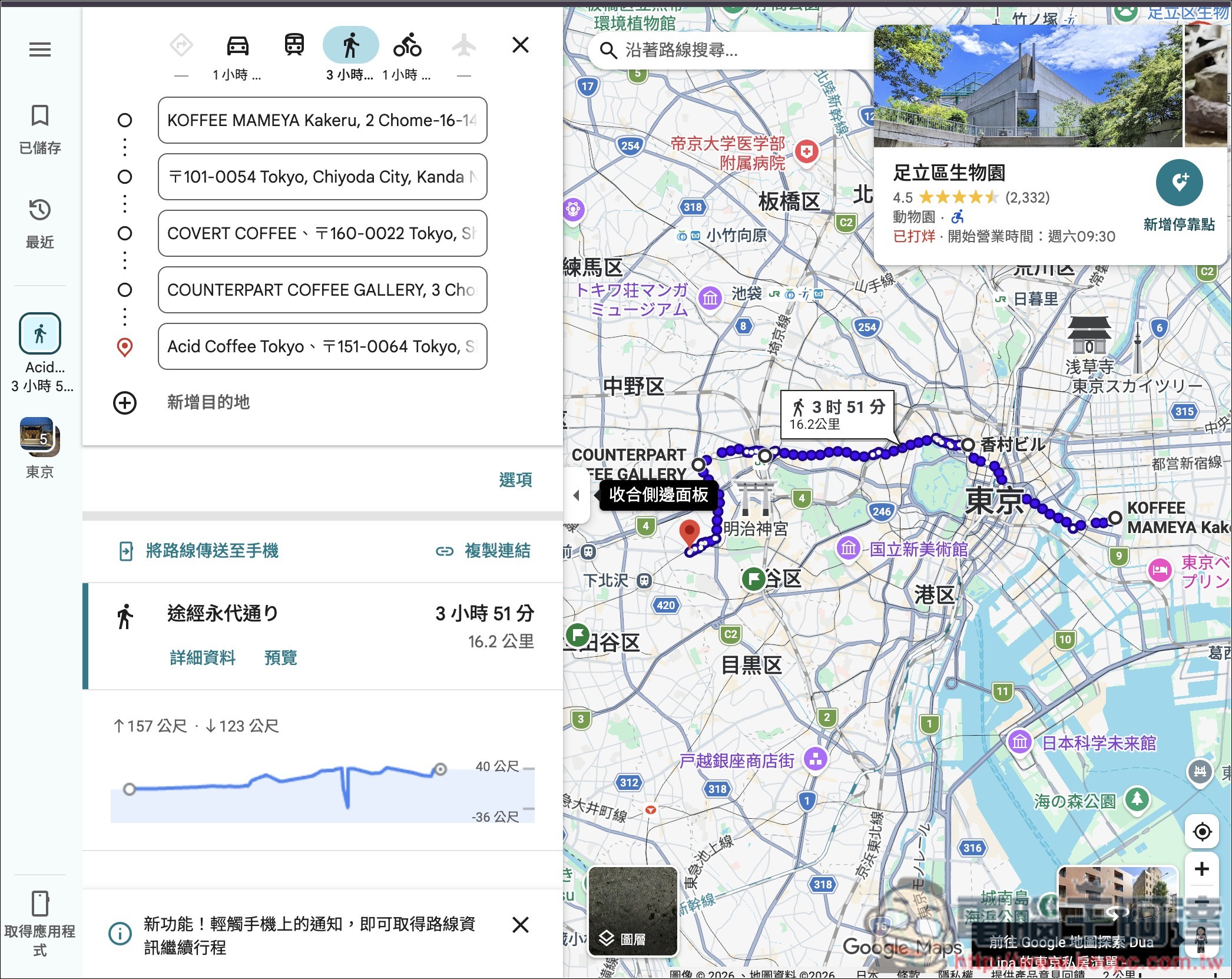Select the best travel mode icon

point(181,45)
